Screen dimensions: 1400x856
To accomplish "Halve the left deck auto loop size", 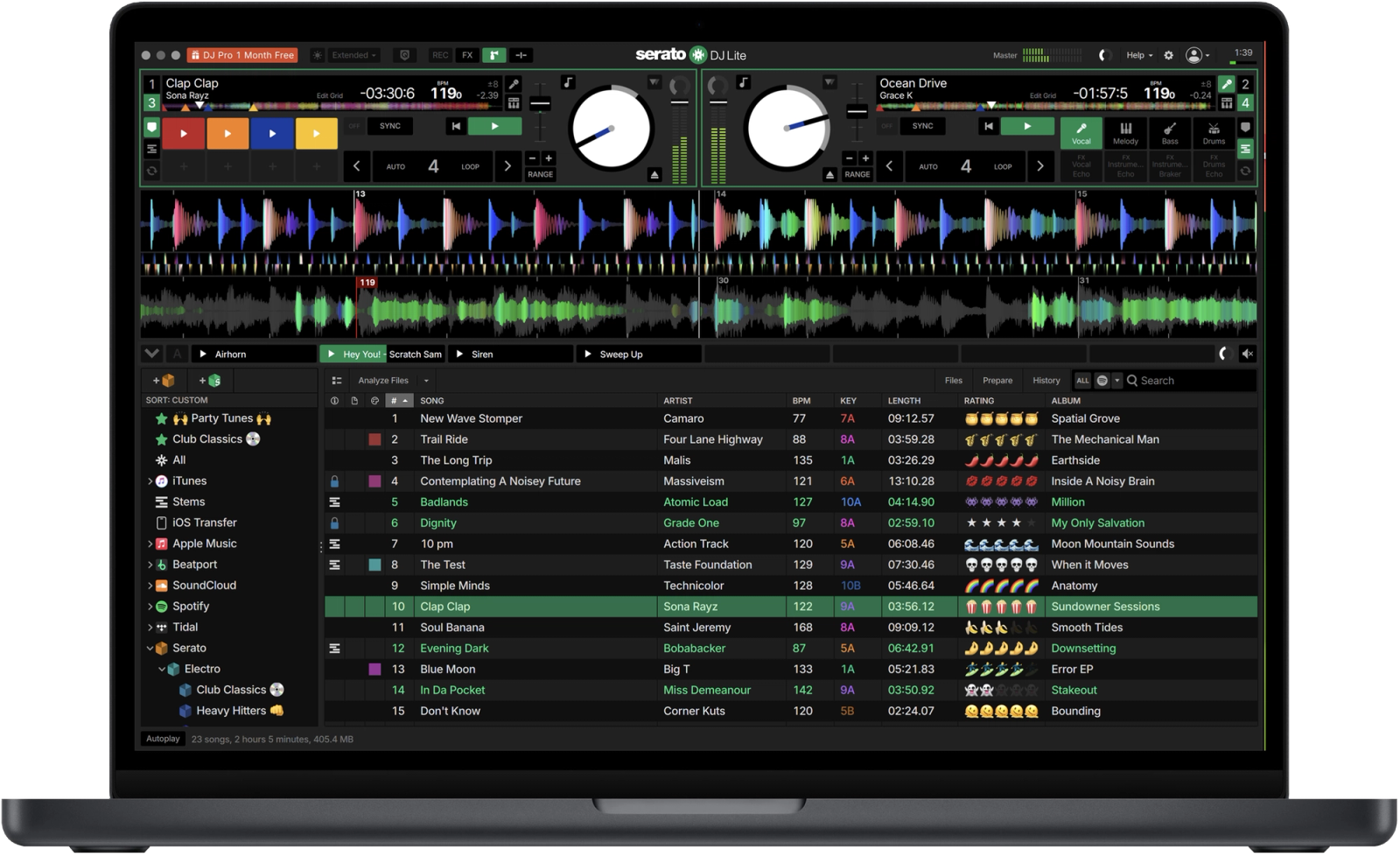I will 357,166.
